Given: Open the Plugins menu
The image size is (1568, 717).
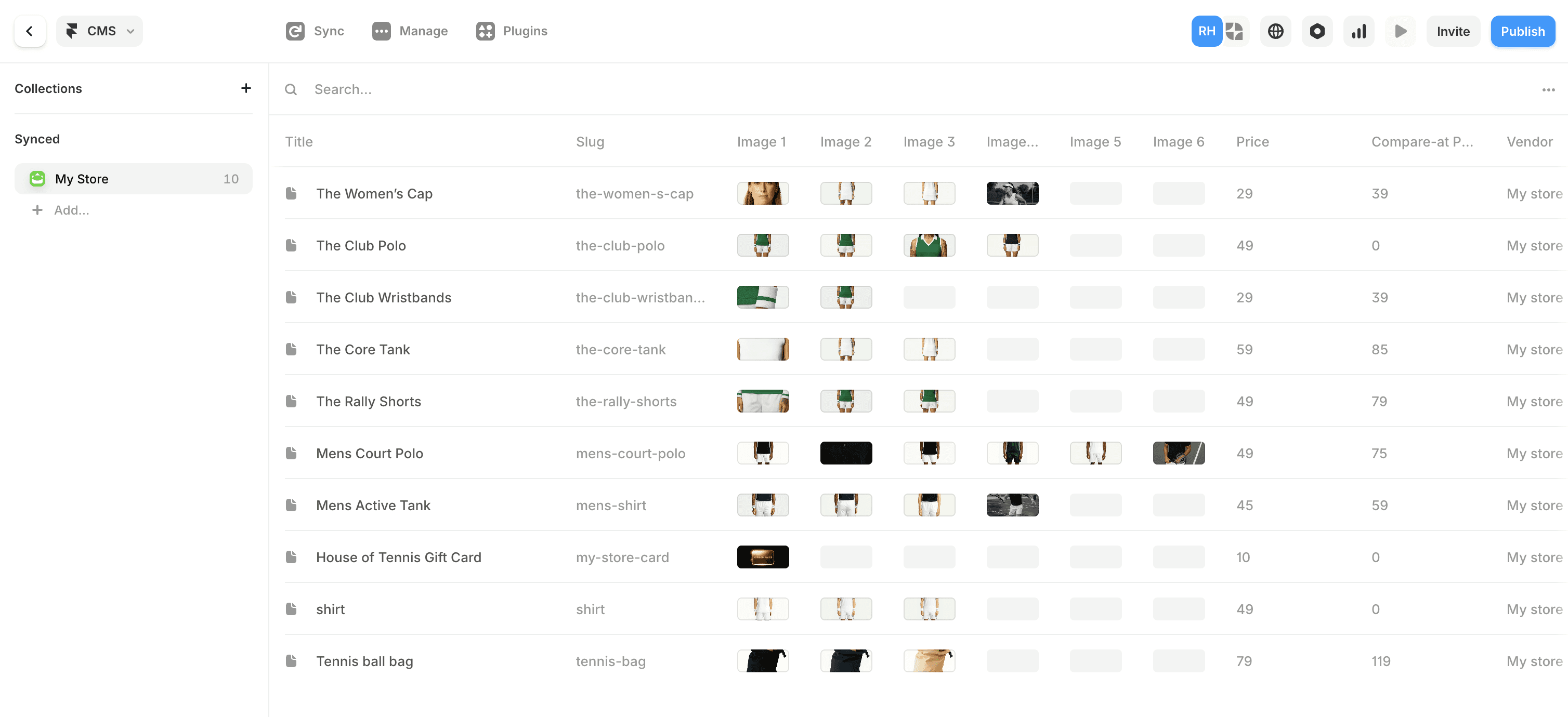Looking at the screenshot, I should click(x=511, y=31).
